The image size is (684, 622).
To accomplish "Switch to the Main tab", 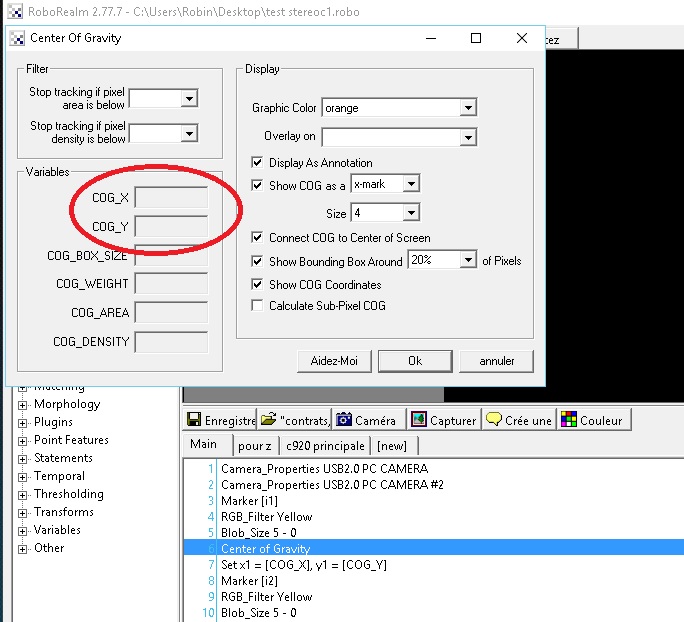I will 208,445.
